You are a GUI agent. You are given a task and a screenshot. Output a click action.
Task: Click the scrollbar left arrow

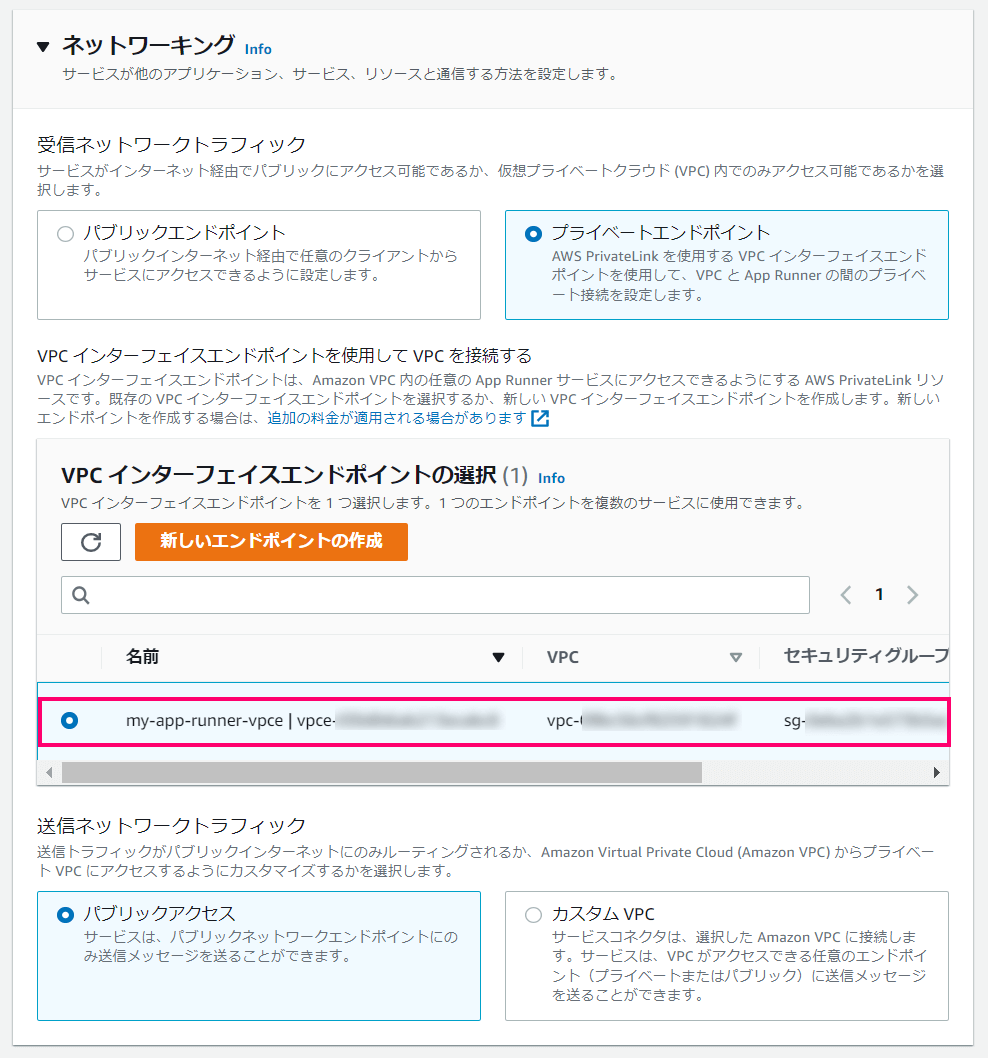(49, 773)
